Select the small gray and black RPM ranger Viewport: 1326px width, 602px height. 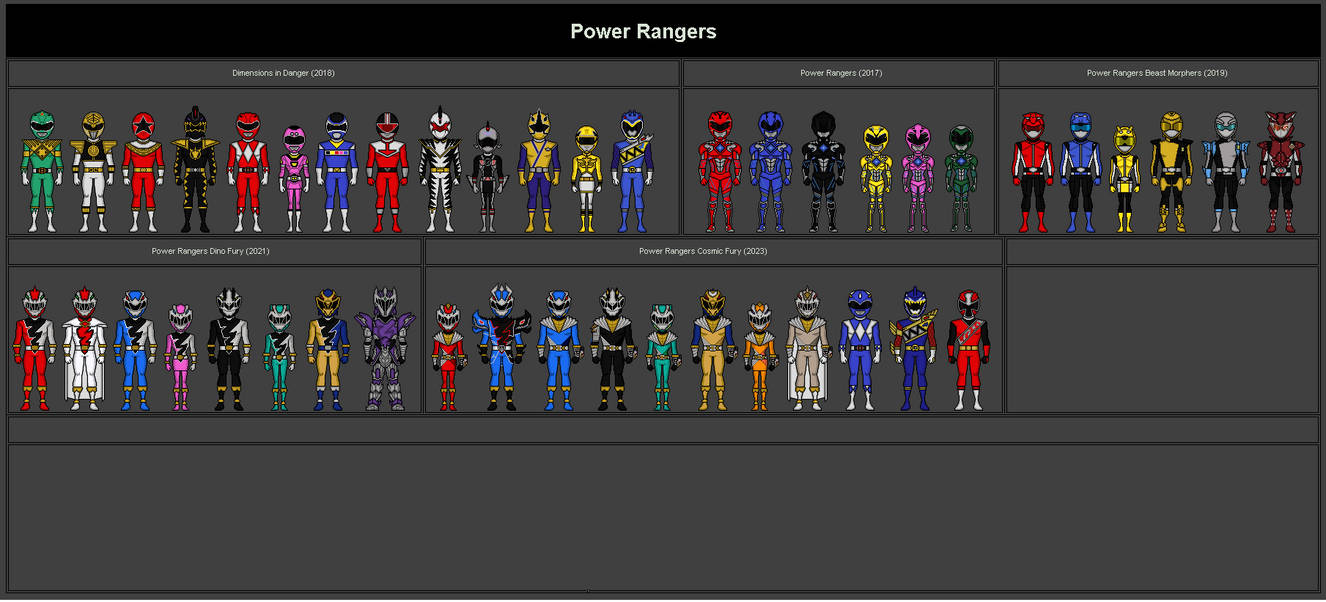coord(487,177)
